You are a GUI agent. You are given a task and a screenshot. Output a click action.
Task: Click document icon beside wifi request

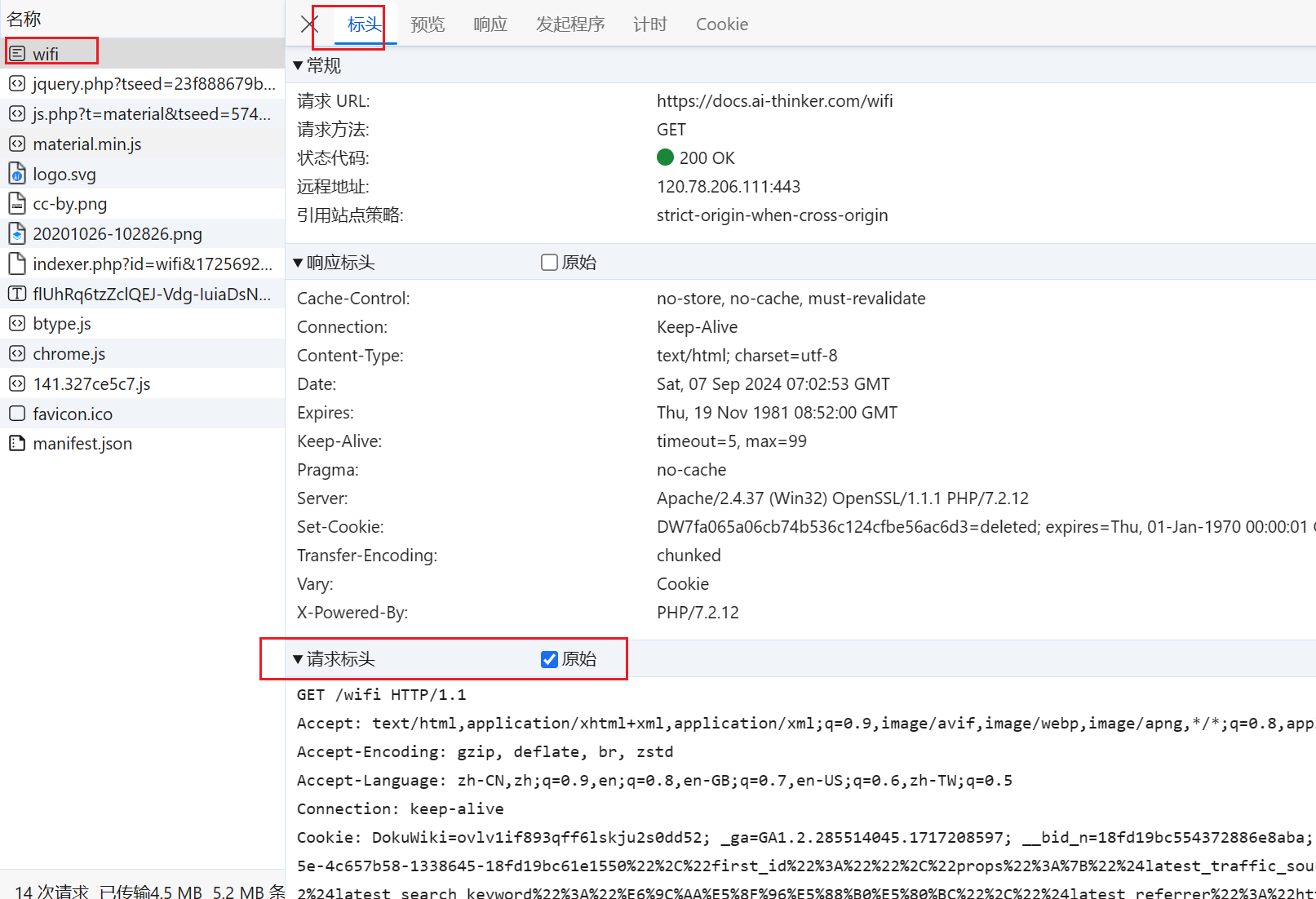pyautogui.click(x=17, y=54)
